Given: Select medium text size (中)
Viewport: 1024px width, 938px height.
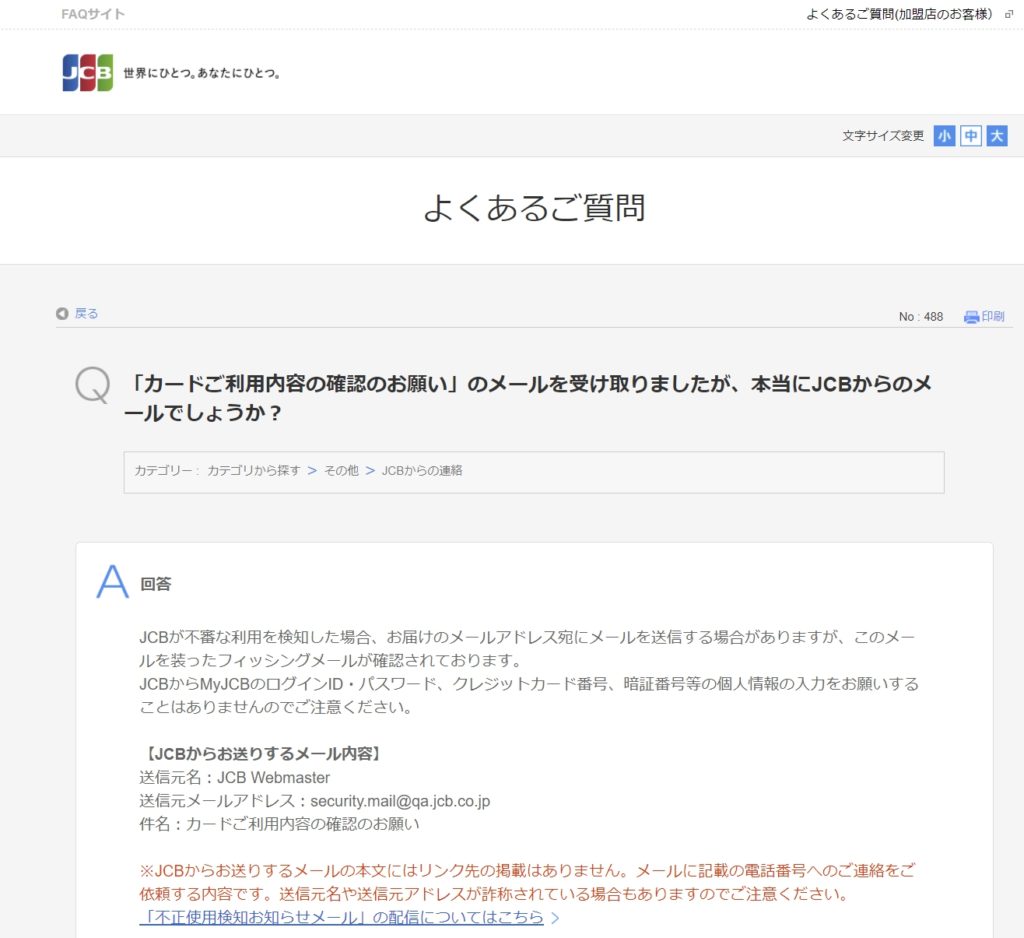Looking at the screenshot, I should (x=970, y=136).
